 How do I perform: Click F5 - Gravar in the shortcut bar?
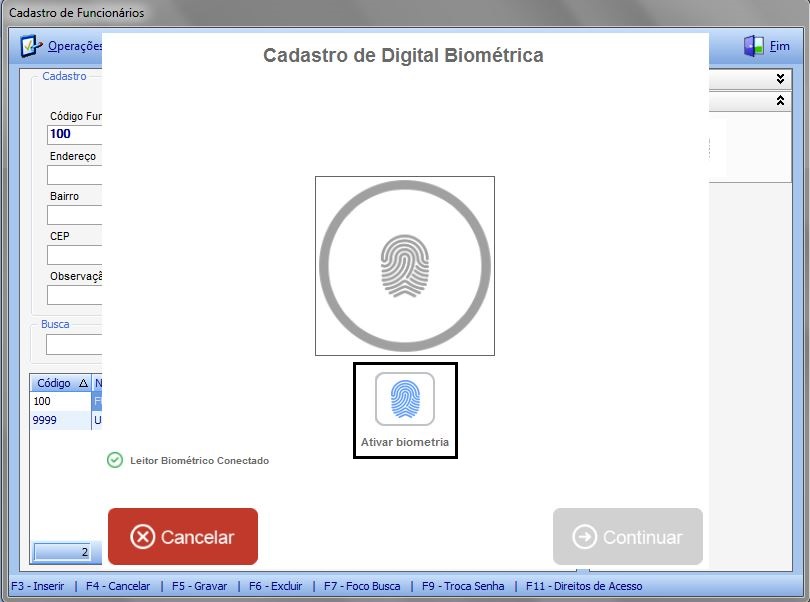[199, 586]
